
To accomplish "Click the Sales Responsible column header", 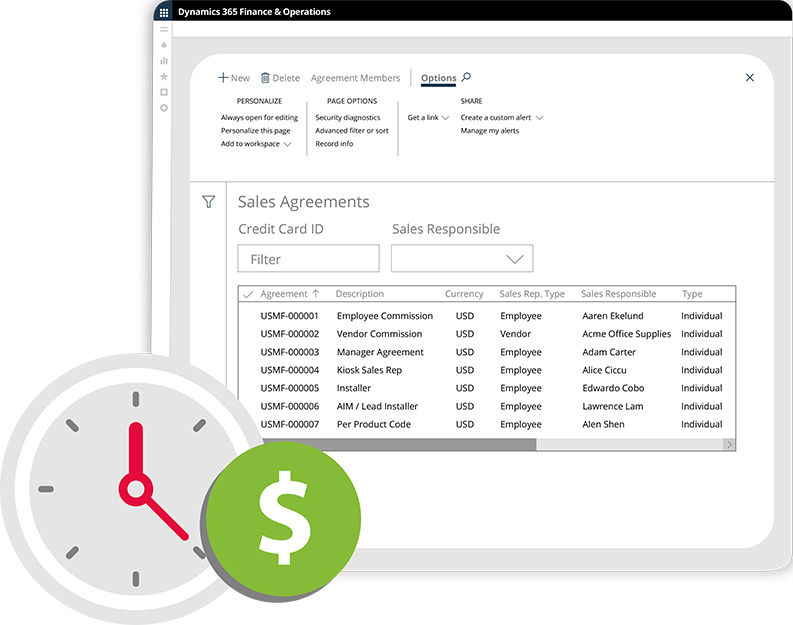I will 619,294.
